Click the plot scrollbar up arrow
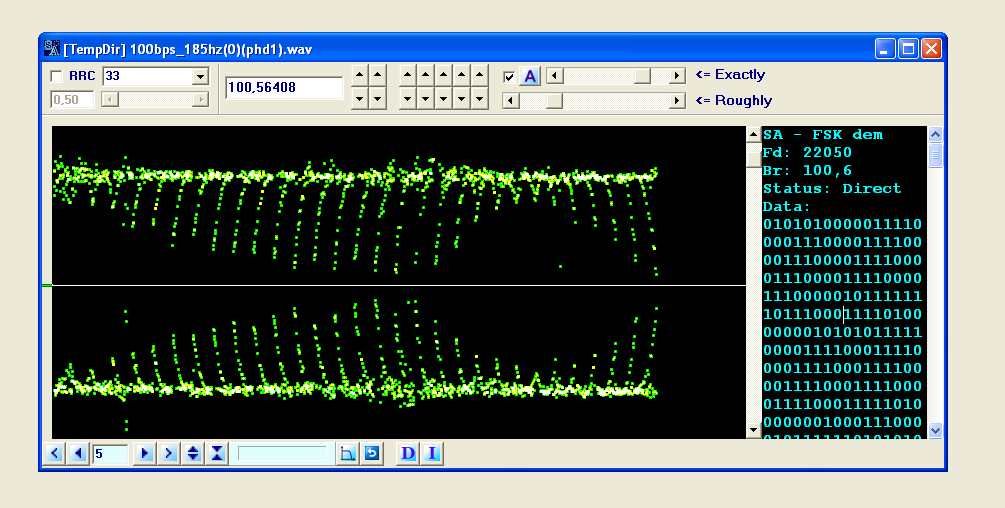Screen dimensions: 1005x508 [x=754, y=135]
